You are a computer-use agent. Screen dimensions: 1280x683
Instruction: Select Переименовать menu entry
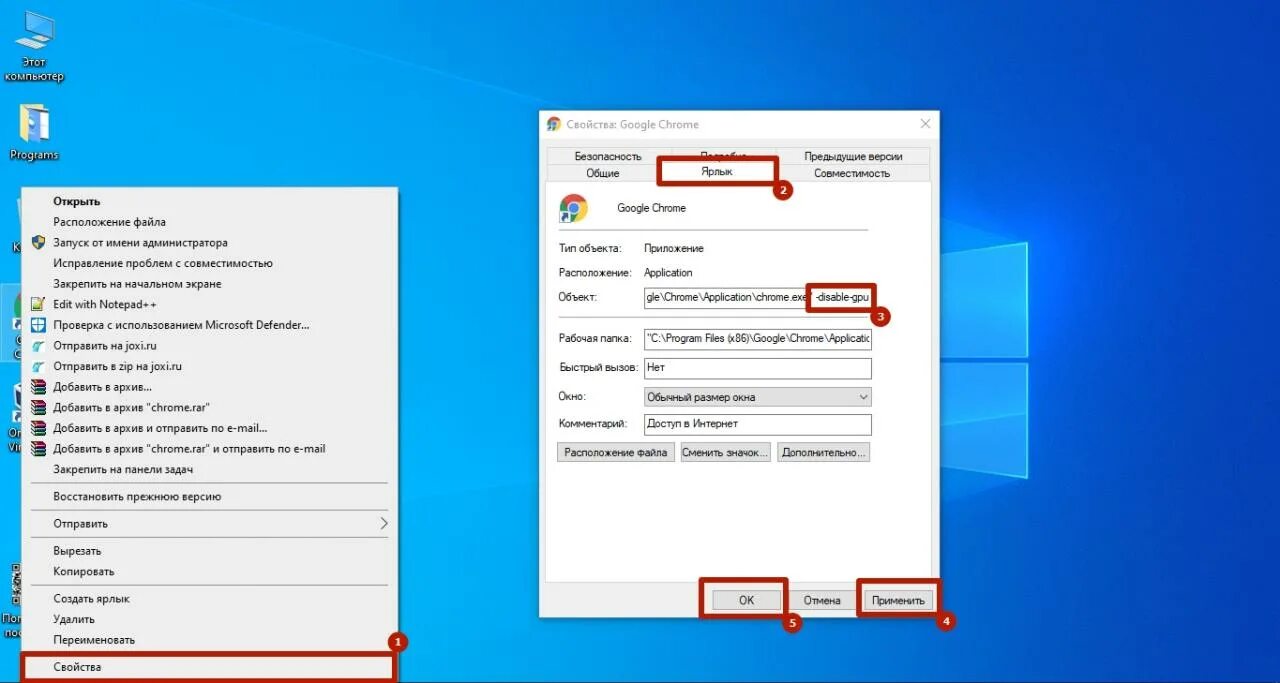(210, 640)
